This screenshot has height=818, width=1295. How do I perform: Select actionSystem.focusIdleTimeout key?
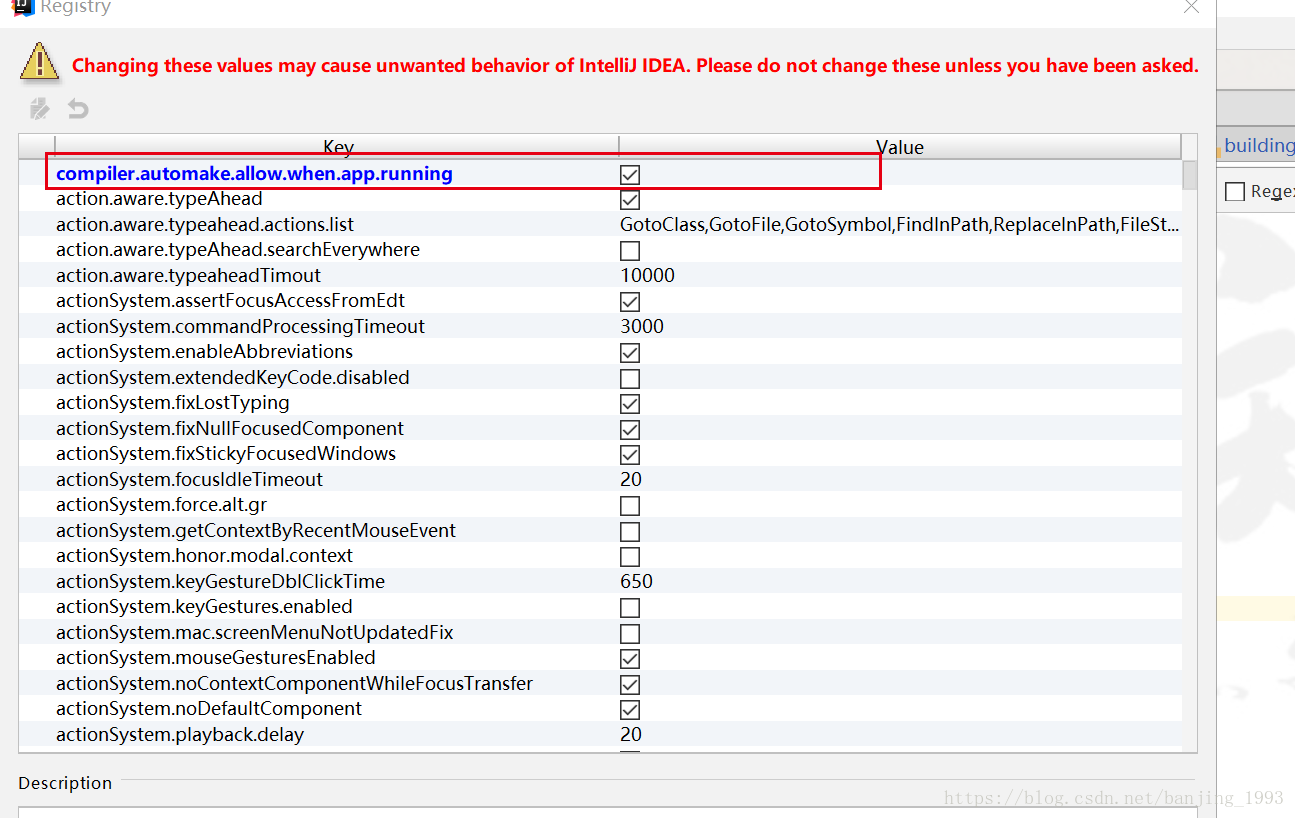[x=189, y=480]
